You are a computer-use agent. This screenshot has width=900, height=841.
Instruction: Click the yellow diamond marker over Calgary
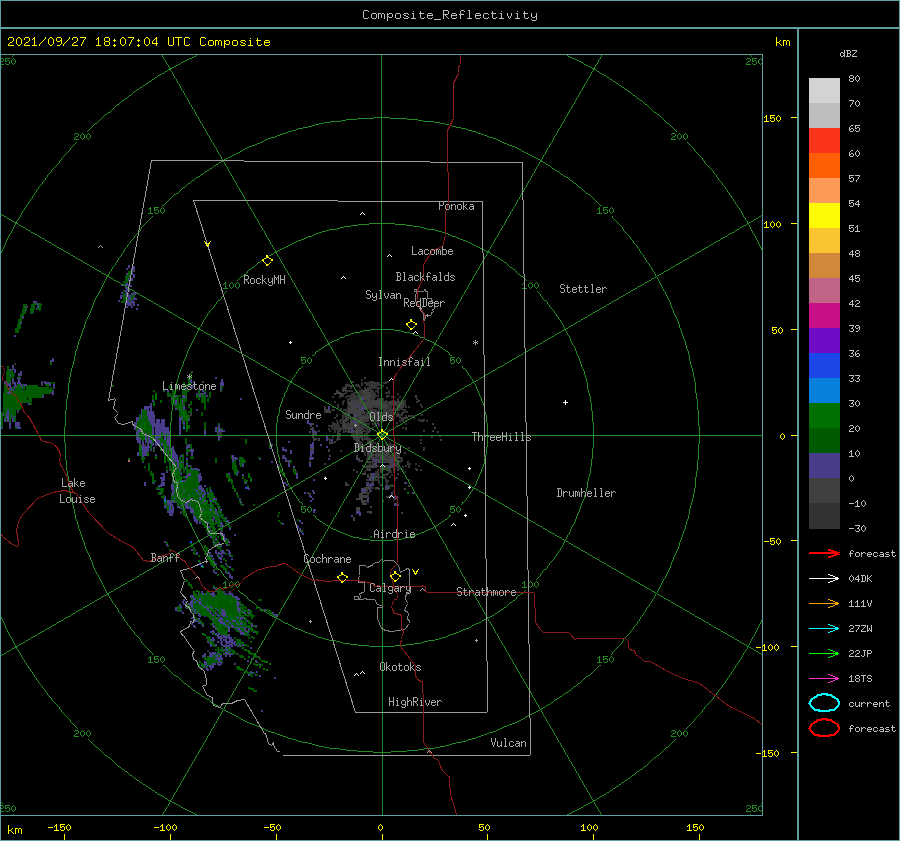[x=395, y=576]
